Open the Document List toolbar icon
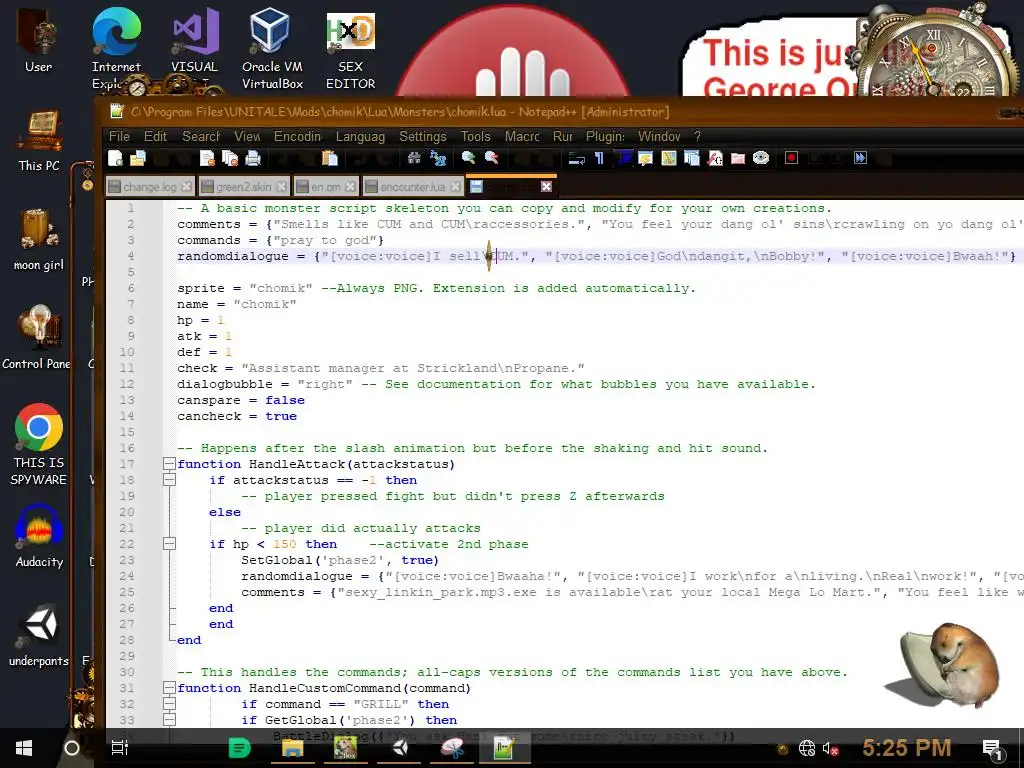1024x768 pixels. point(692,158)
